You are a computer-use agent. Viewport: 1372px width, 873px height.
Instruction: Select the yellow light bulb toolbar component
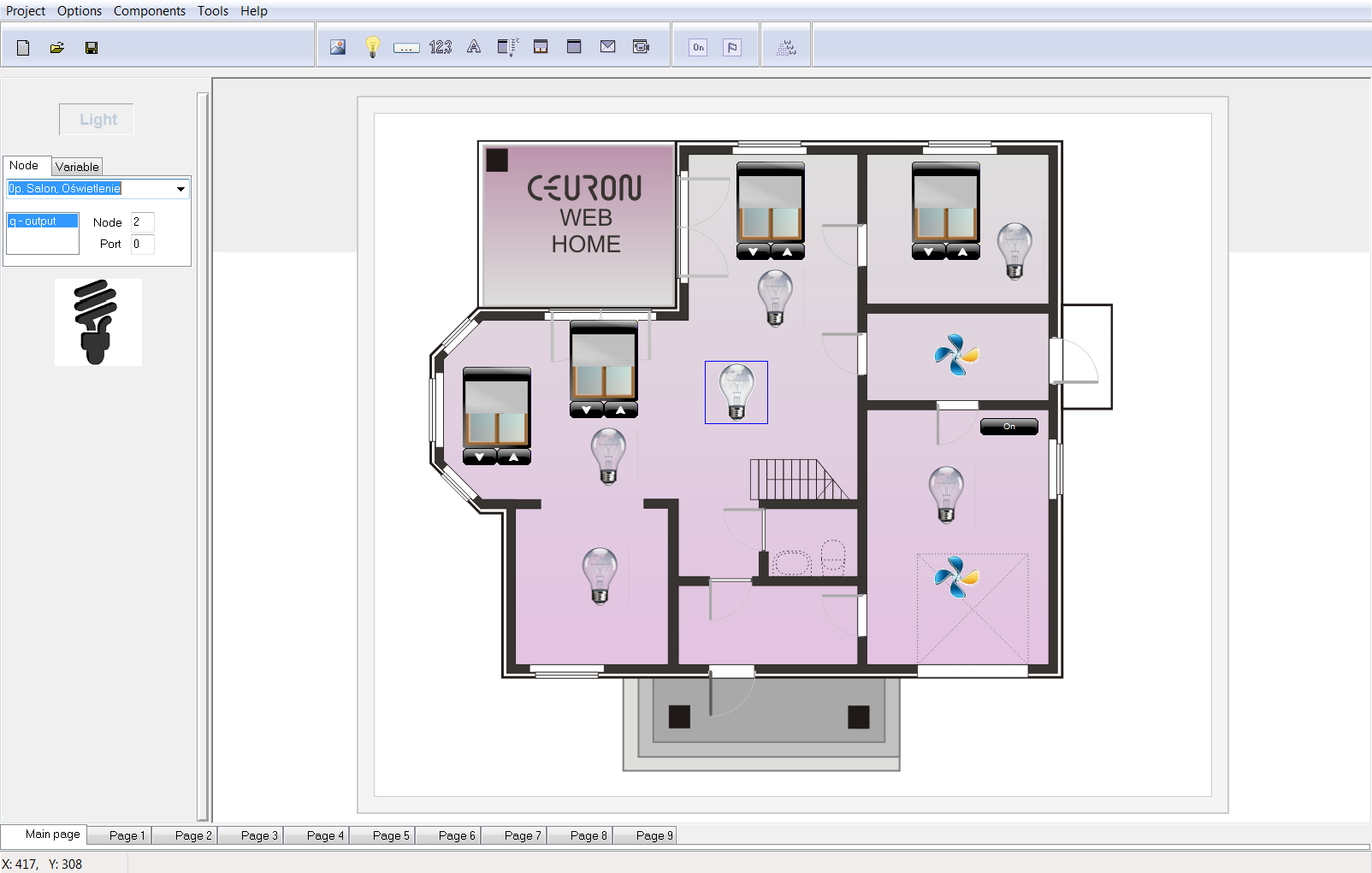(372, 47)
